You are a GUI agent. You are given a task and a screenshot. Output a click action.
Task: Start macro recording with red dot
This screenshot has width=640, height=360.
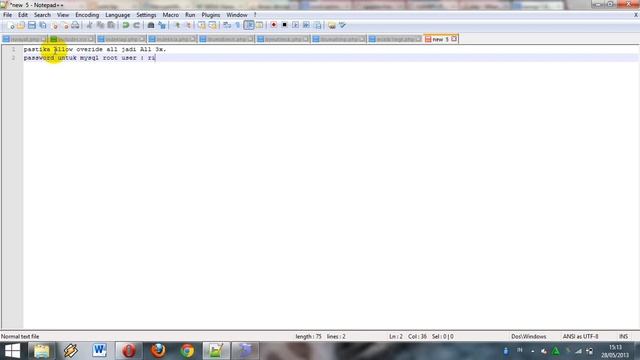(x=273, y=25)
